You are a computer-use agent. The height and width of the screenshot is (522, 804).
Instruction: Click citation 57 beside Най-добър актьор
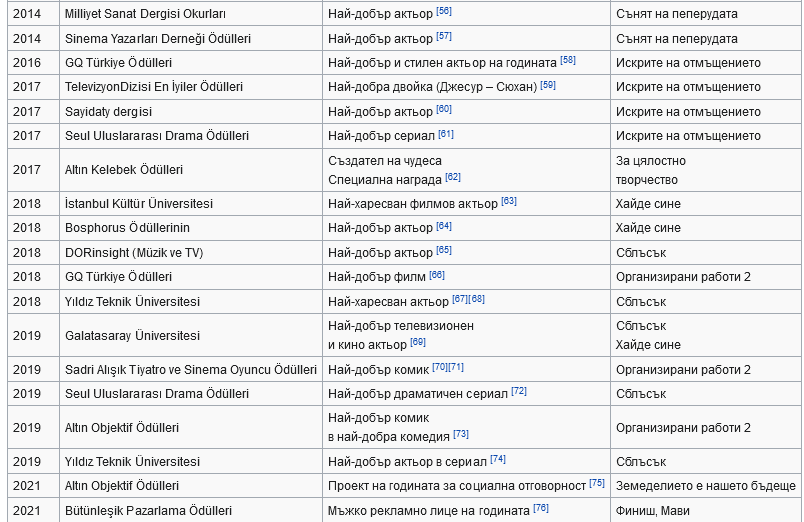pyautogui.click(x=444, y=36)
